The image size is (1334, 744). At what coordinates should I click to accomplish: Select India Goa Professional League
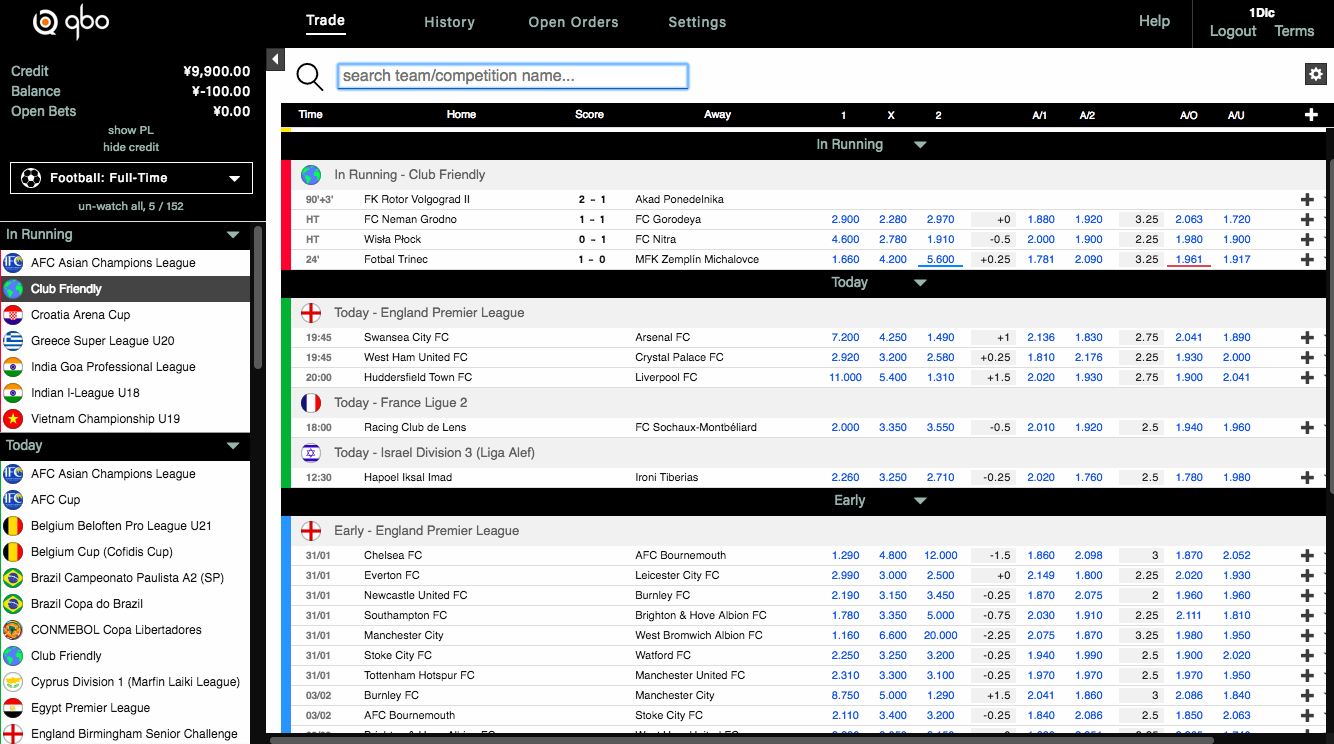click(125, 367)
